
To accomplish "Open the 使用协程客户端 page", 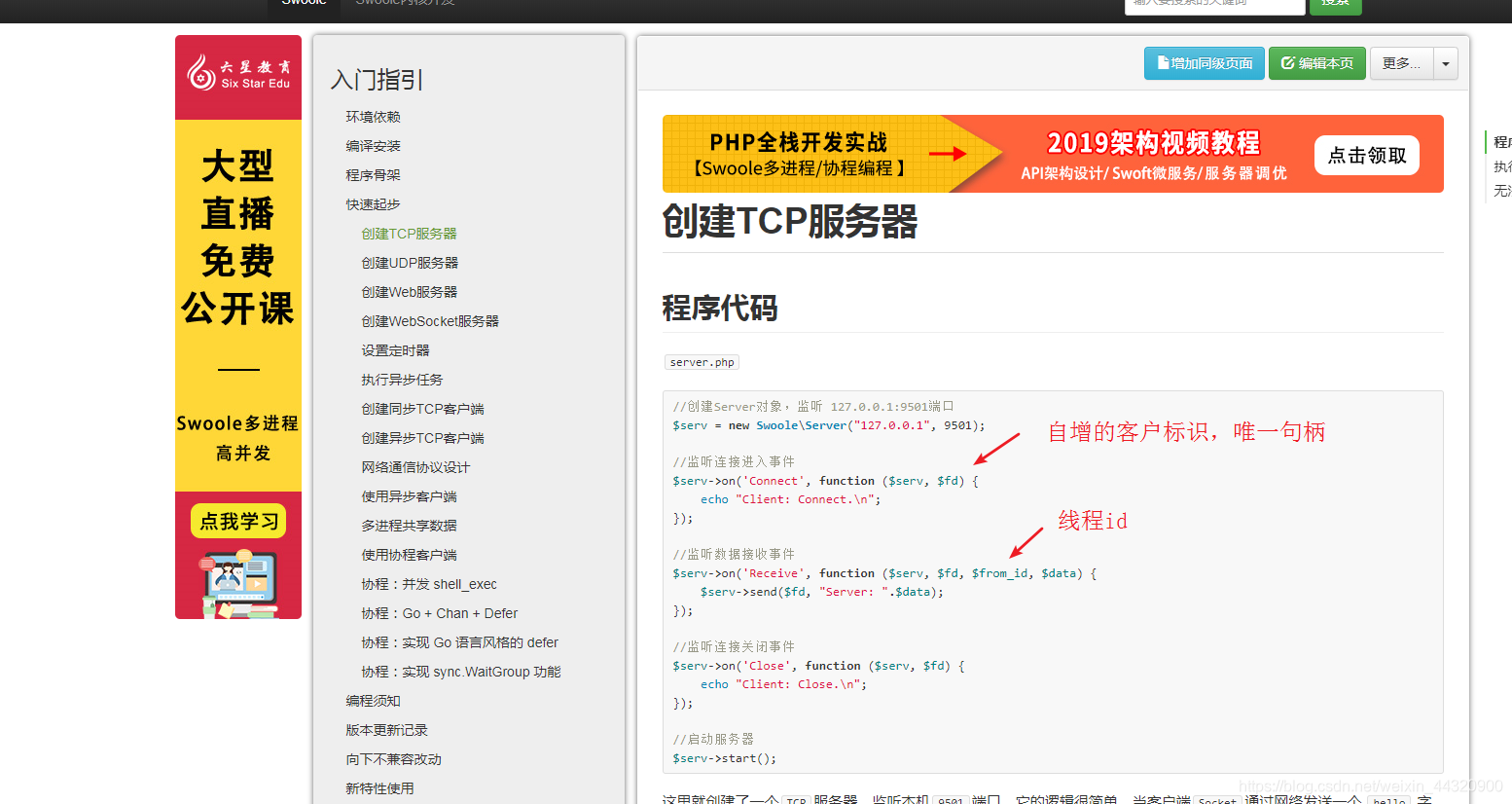I will 409,555.
